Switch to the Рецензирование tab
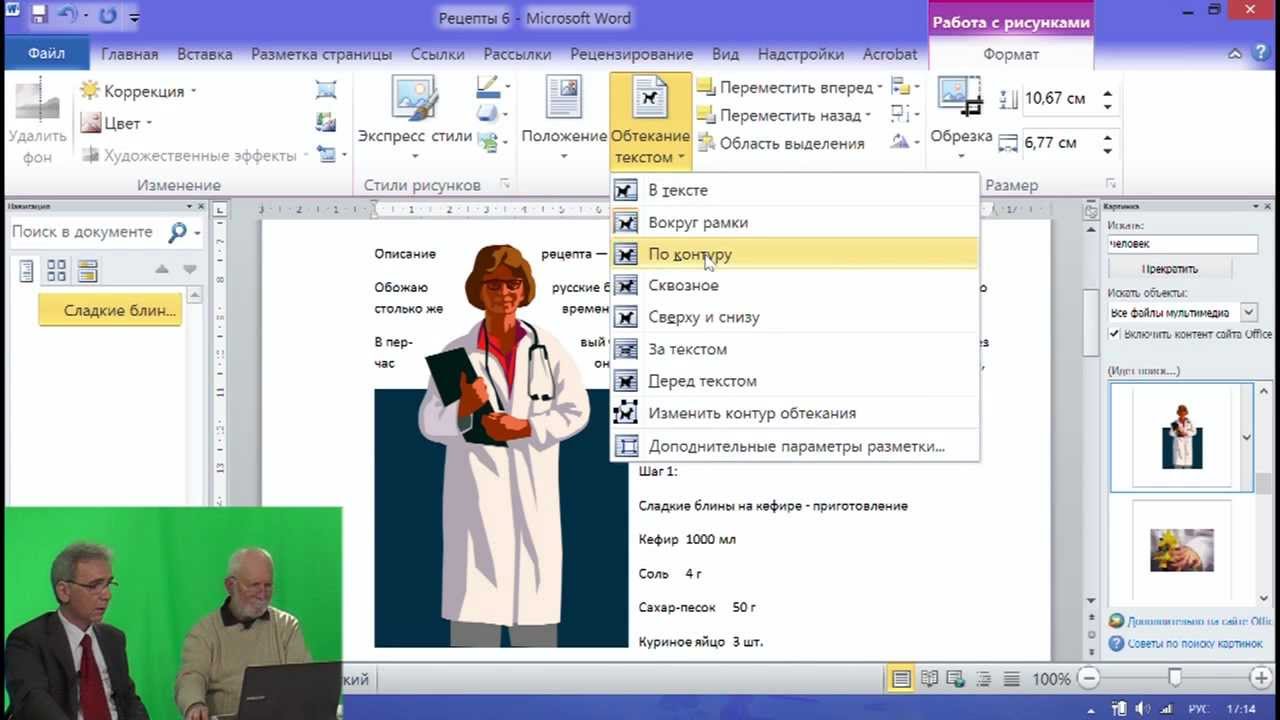Image resolution: width=1280 pixels, height=720 pixels. (631, 54)
